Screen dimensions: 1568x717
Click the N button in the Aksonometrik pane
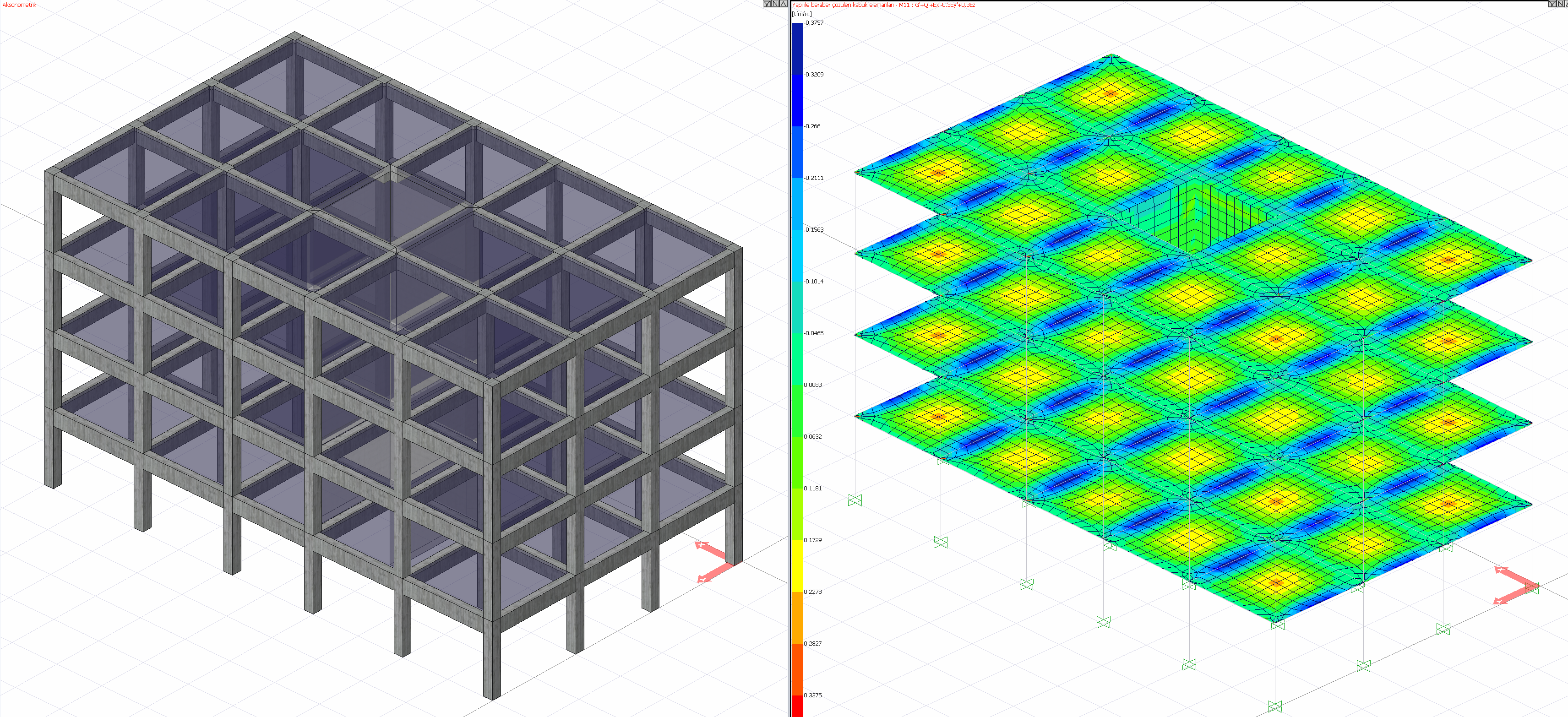click(x=775, y=4)
